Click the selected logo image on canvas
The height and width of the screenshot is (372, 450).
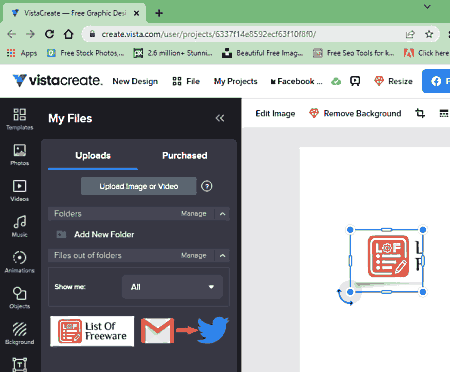tap(387, 261)
